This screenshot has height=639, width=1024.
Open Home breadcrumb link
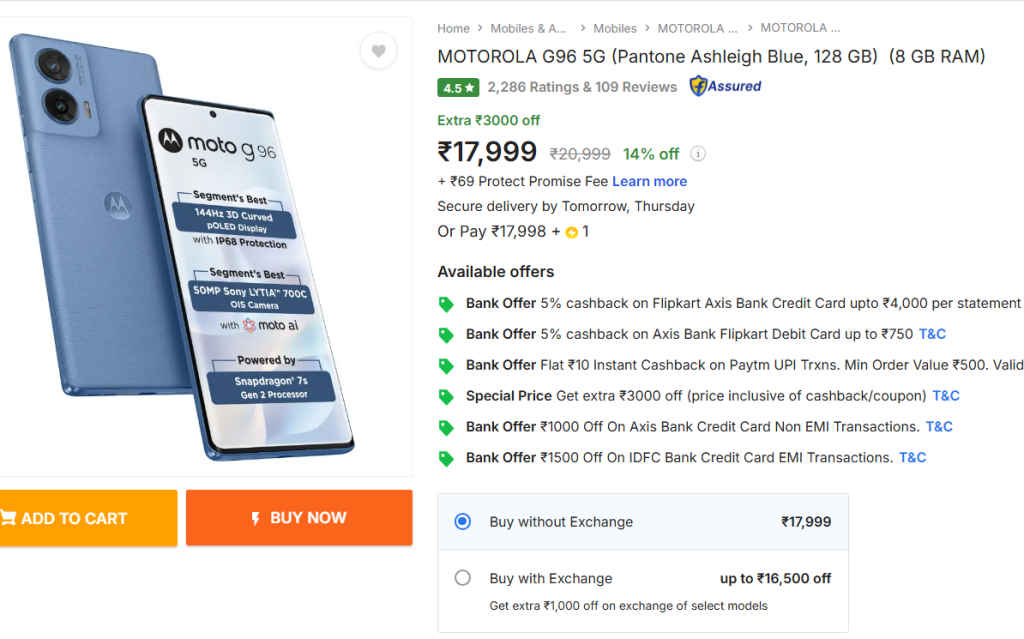[453, 28]
